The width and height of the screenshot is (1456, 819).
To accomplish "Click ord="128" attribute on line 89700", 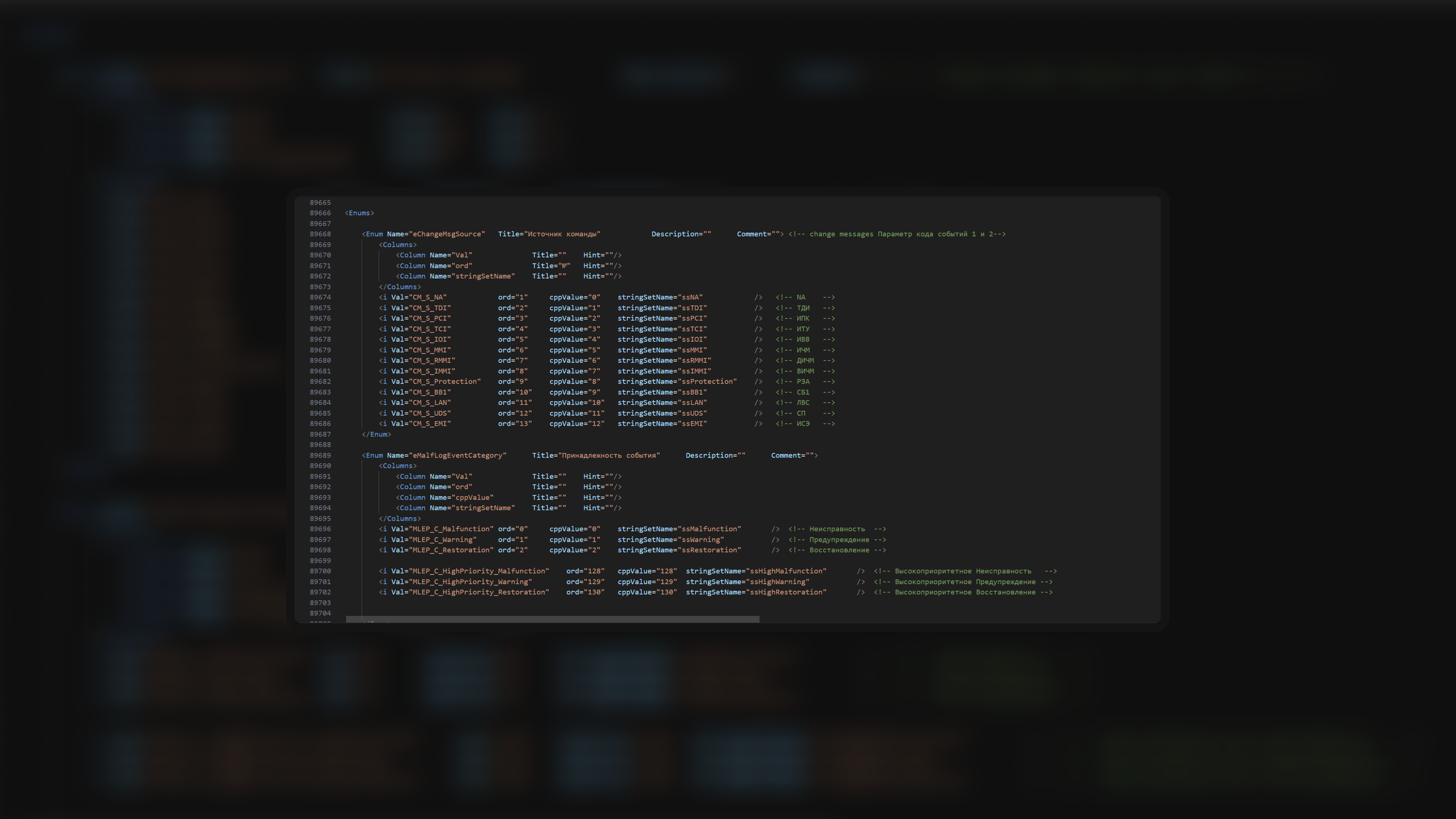I will pos(585,571).
